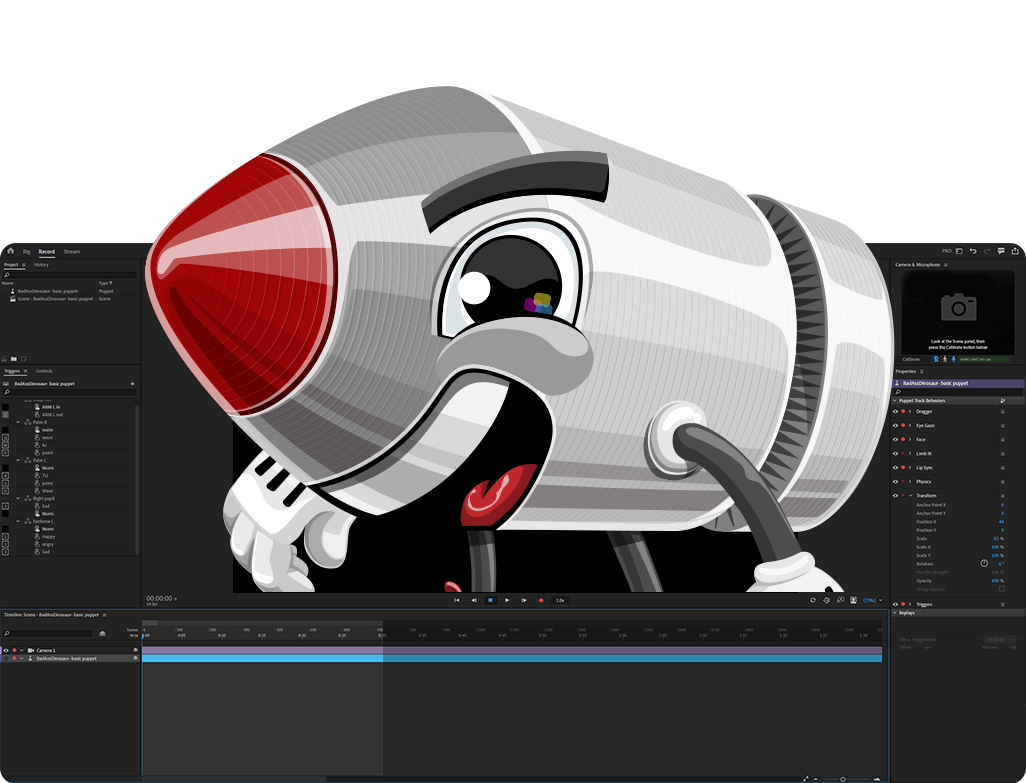
Task: Check the Group Opacity checkbox
Action: pyautogui.click(x=1002, y=589)
